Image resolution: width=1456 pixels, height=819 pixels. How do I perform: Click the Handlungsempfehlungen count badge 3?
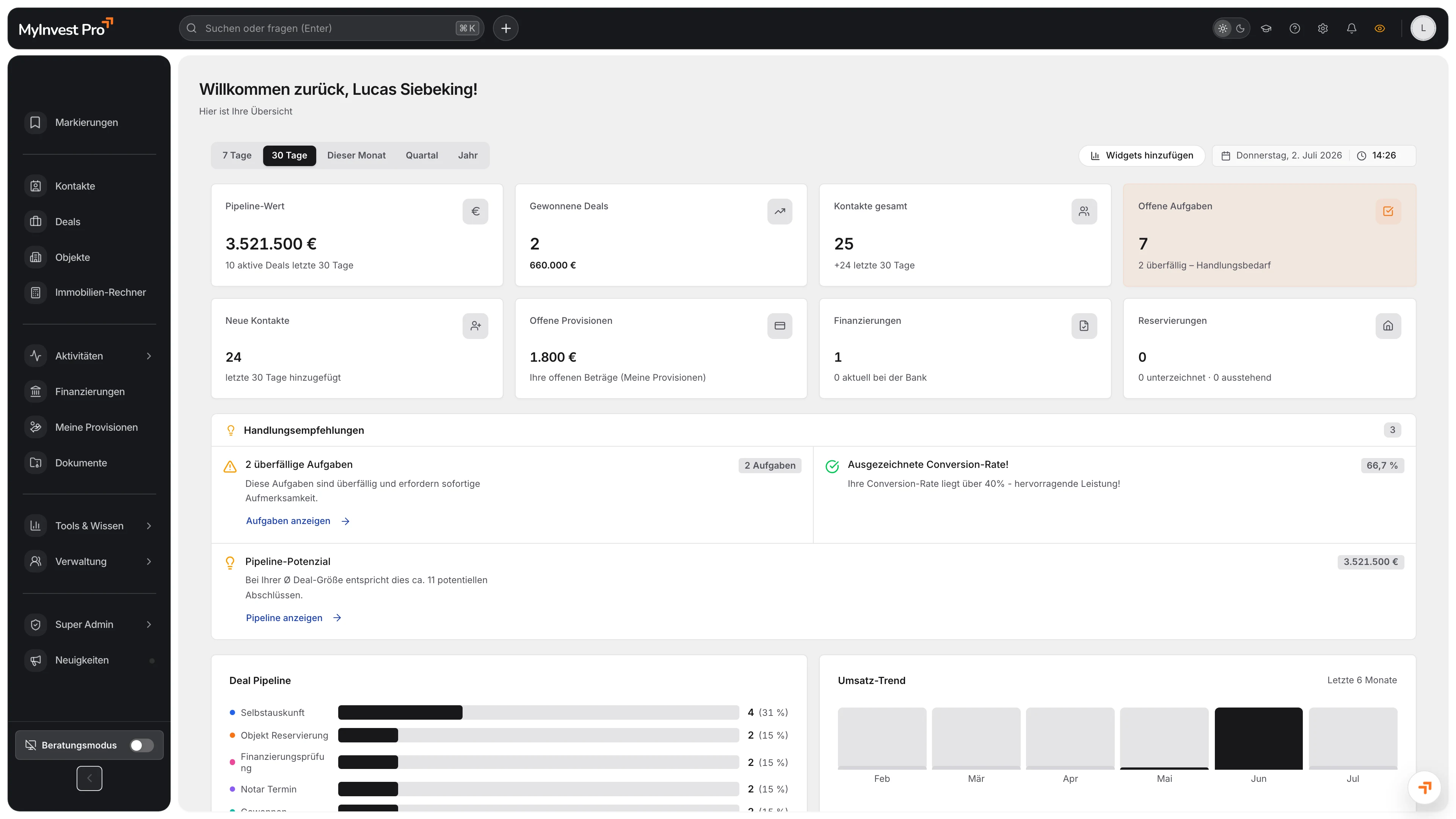tap(1392, 430)
